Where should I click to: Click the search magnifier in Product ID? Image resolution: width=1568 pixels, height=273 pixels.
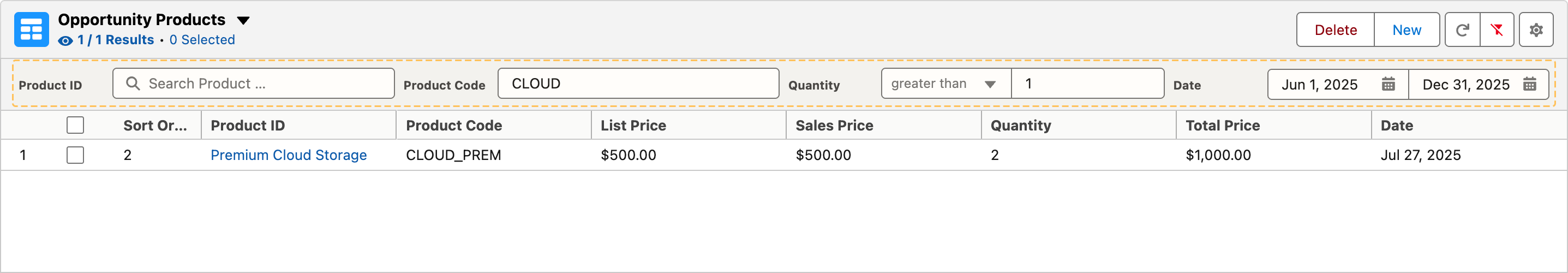pyautogui.click(x=133, y=84)
